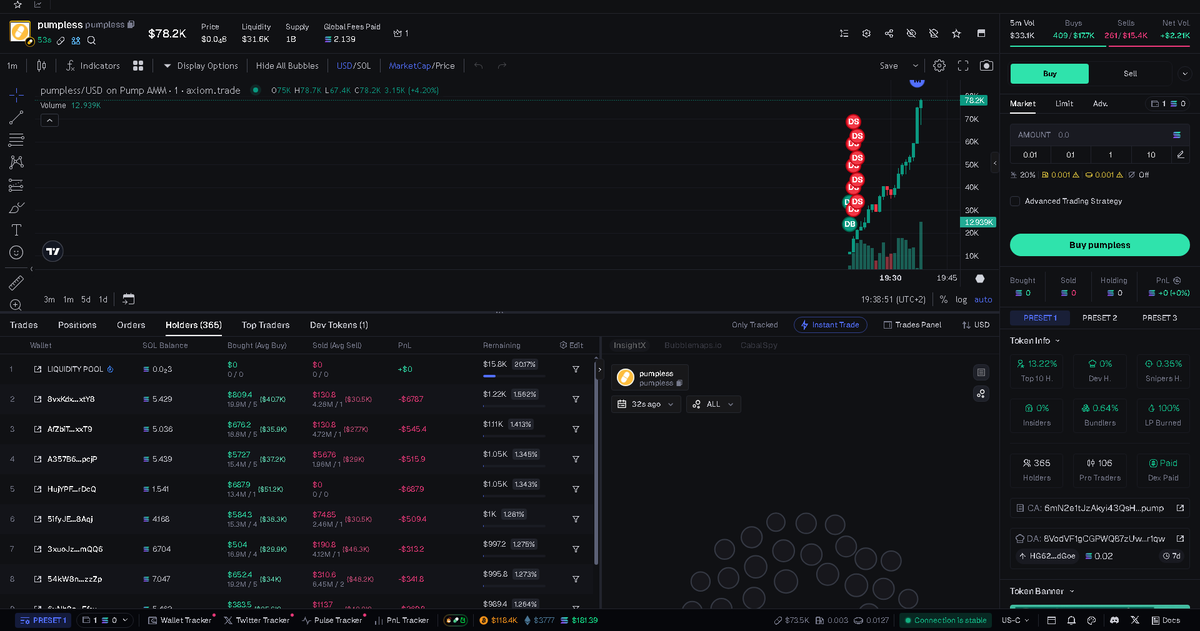This screenshot has height=631, width=1200.
Task: Open the Dev Tokens (1) tab
Action: click(339, 325)
